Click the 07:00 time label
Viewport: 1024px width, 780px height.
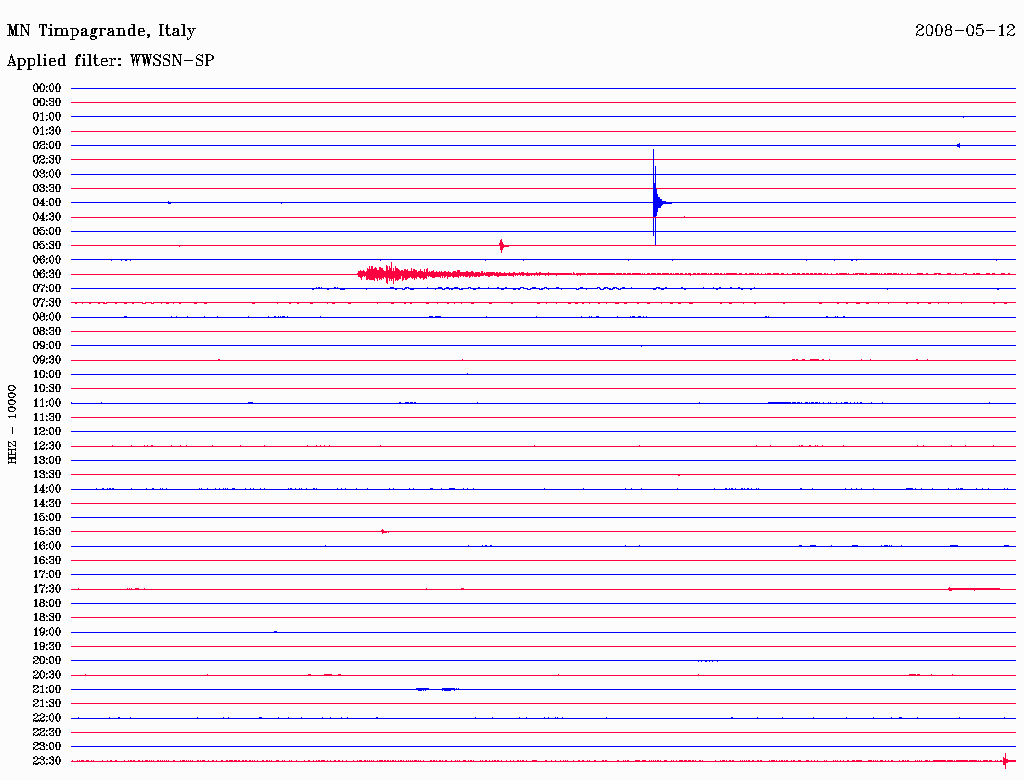point(47,288)
